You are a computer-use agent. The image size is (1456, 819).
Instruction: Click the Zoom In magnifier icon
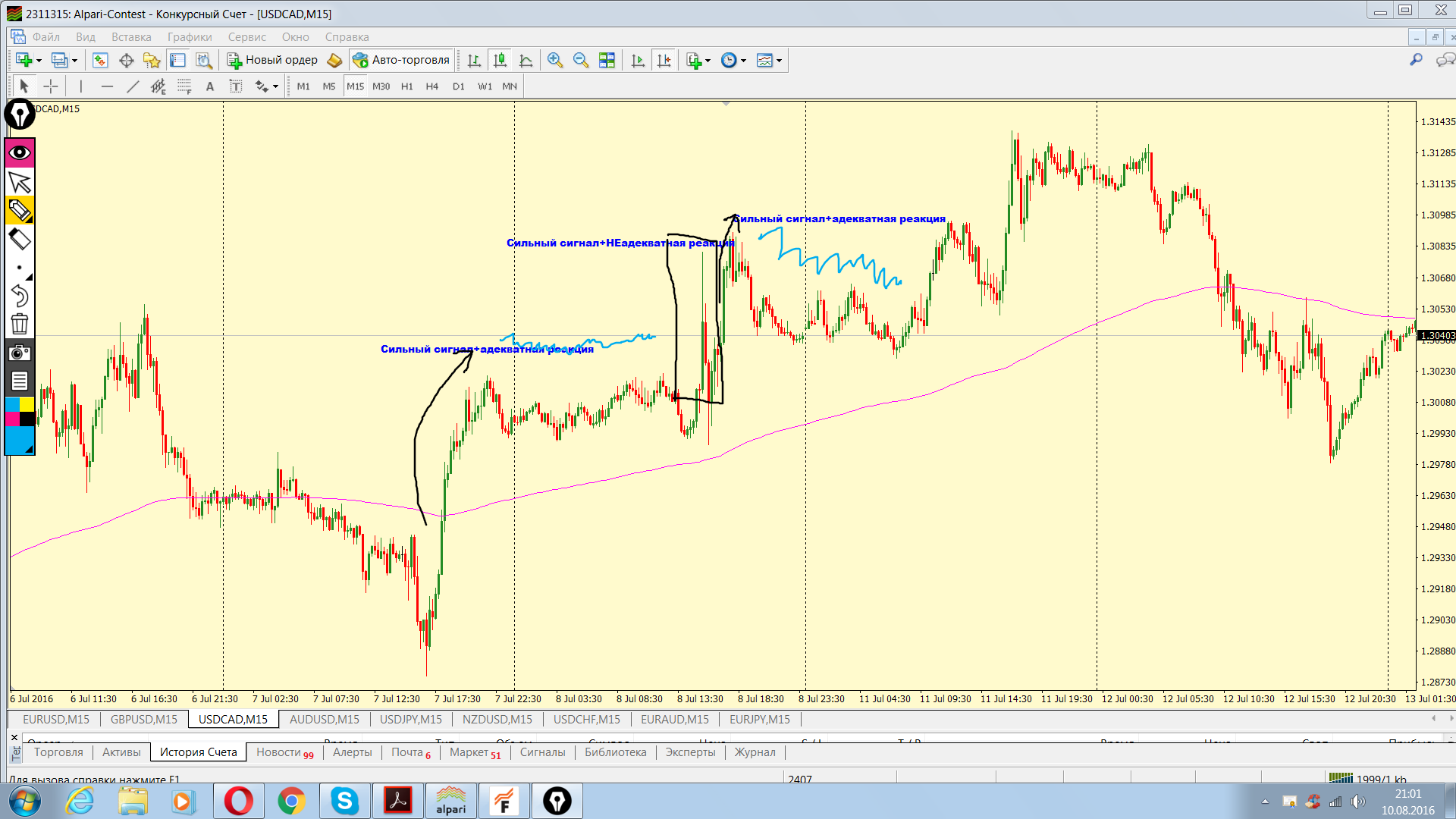(x=555, y=61)
